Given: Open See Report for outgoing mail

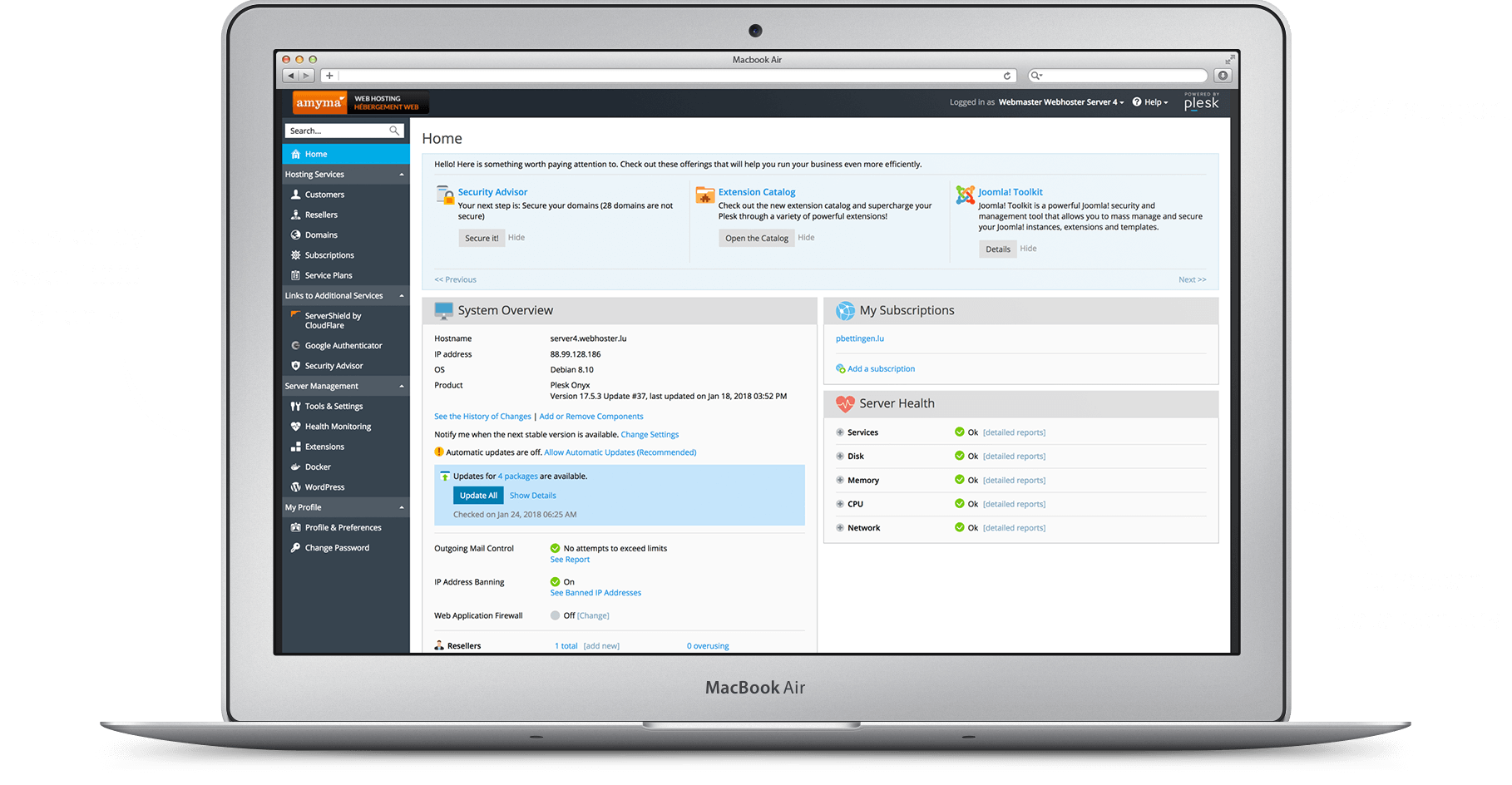Looking at the screenshot, I should point(570,560).
